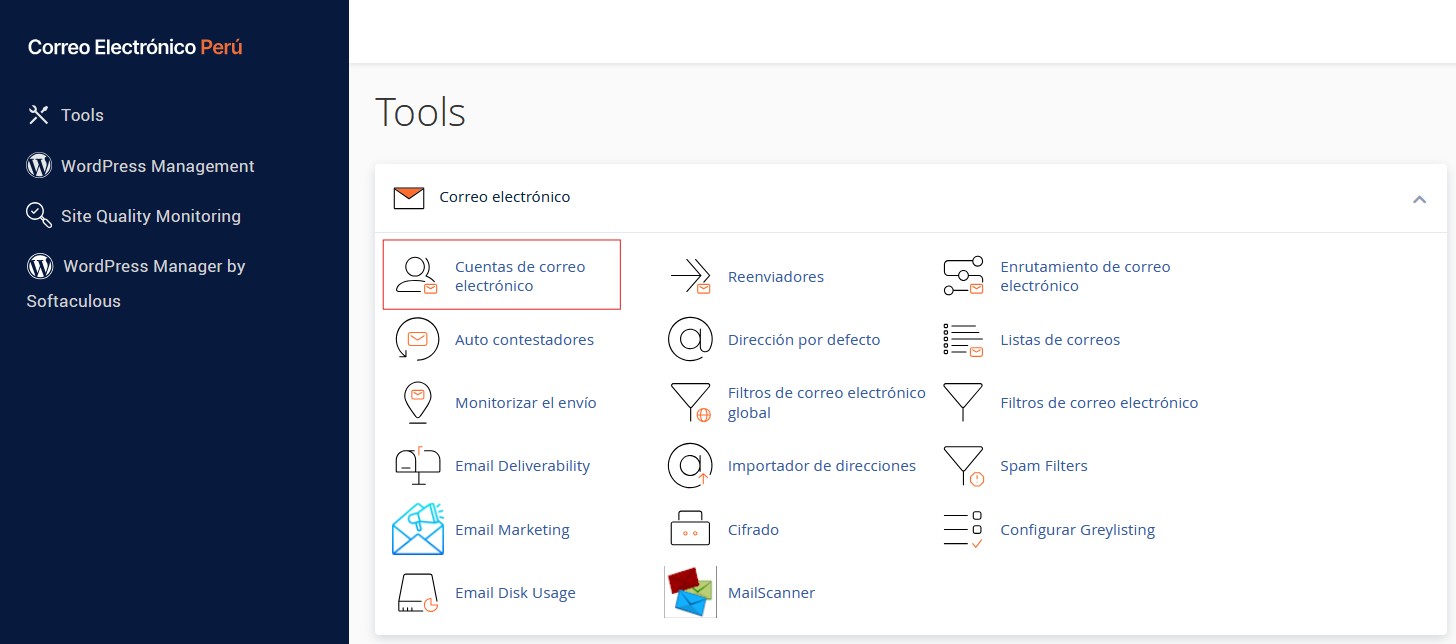Open the Email Disk Usage icon
This screenshot has height=644, width=1456.
point(417,593)
